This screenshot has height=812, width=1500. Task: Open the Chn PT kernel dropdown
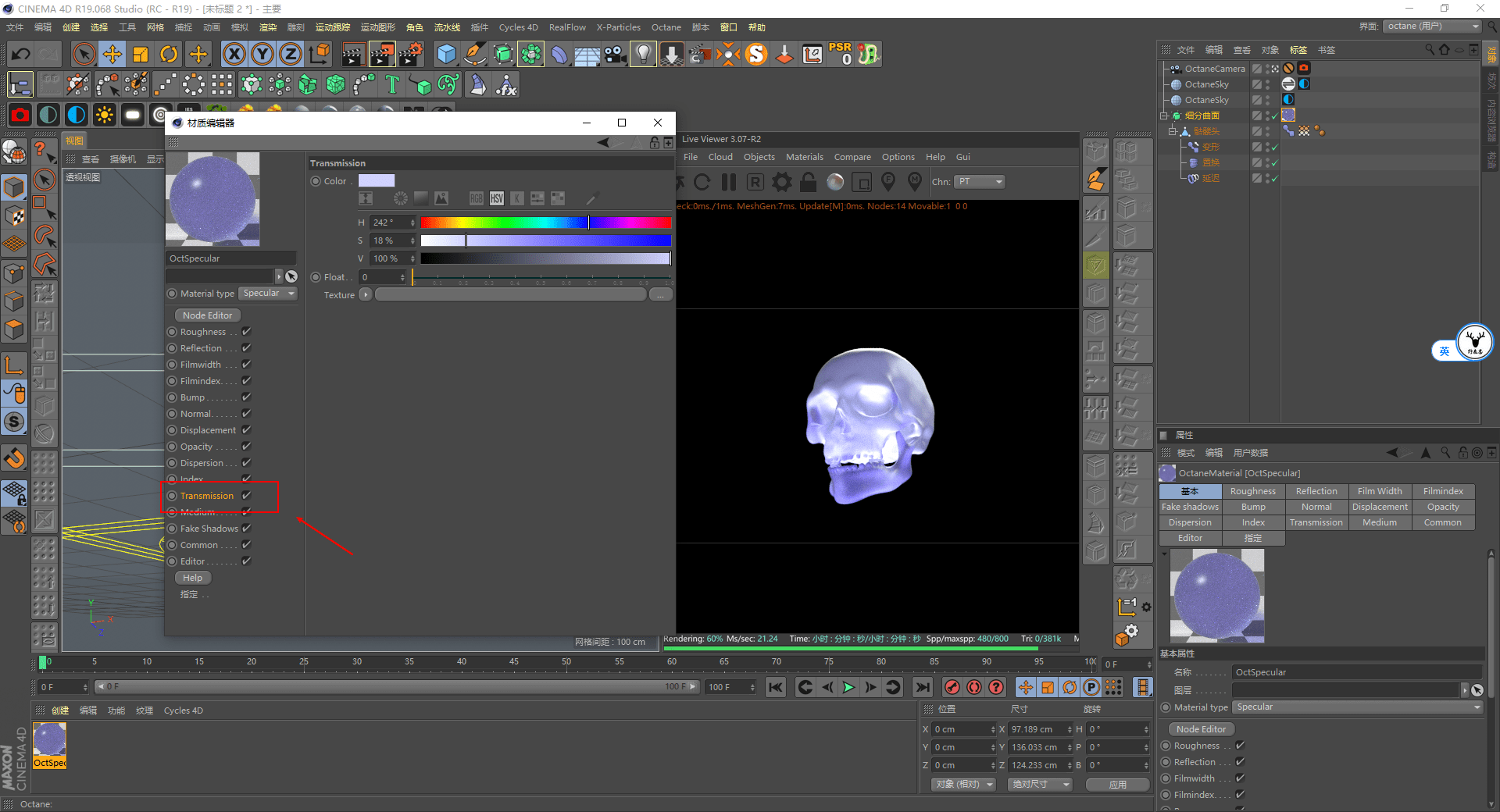click(980, 182)
